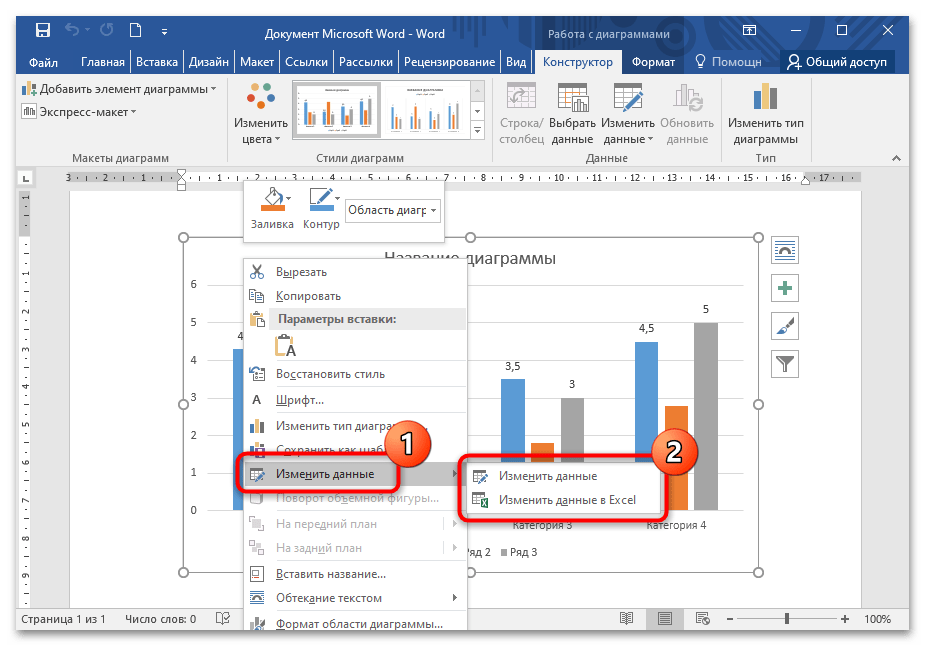Open the Экспресс-макет dropdown

point(79,112)
